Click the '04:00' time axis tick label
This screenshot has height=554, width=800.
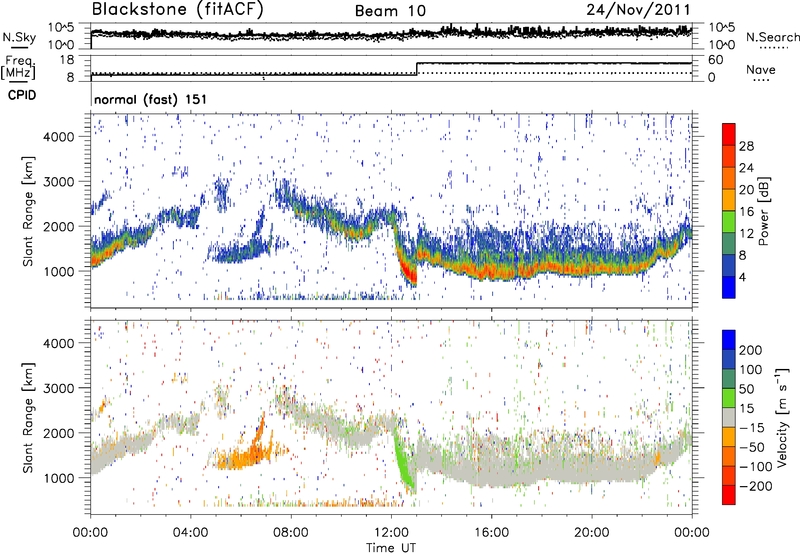coord(191,533)
